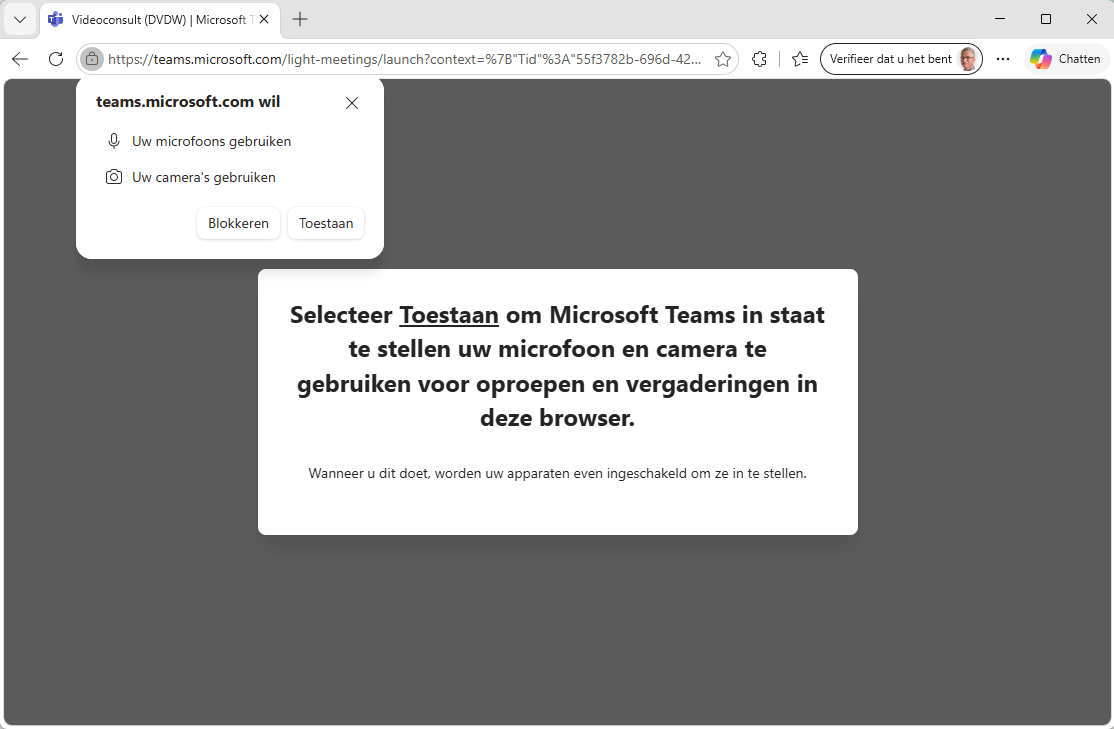Expand the tab actions dropdown chevron
This screenshot has width=1114, height=729.
[20, 19]
